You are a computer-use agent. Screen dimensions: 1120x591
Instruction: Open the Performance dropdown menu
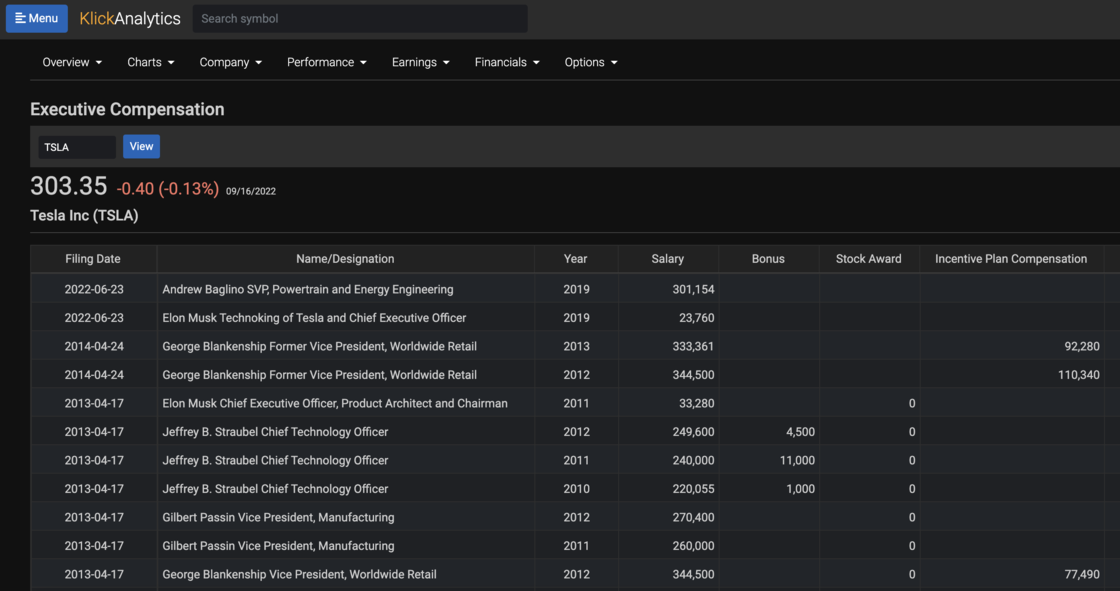[326, 62]
